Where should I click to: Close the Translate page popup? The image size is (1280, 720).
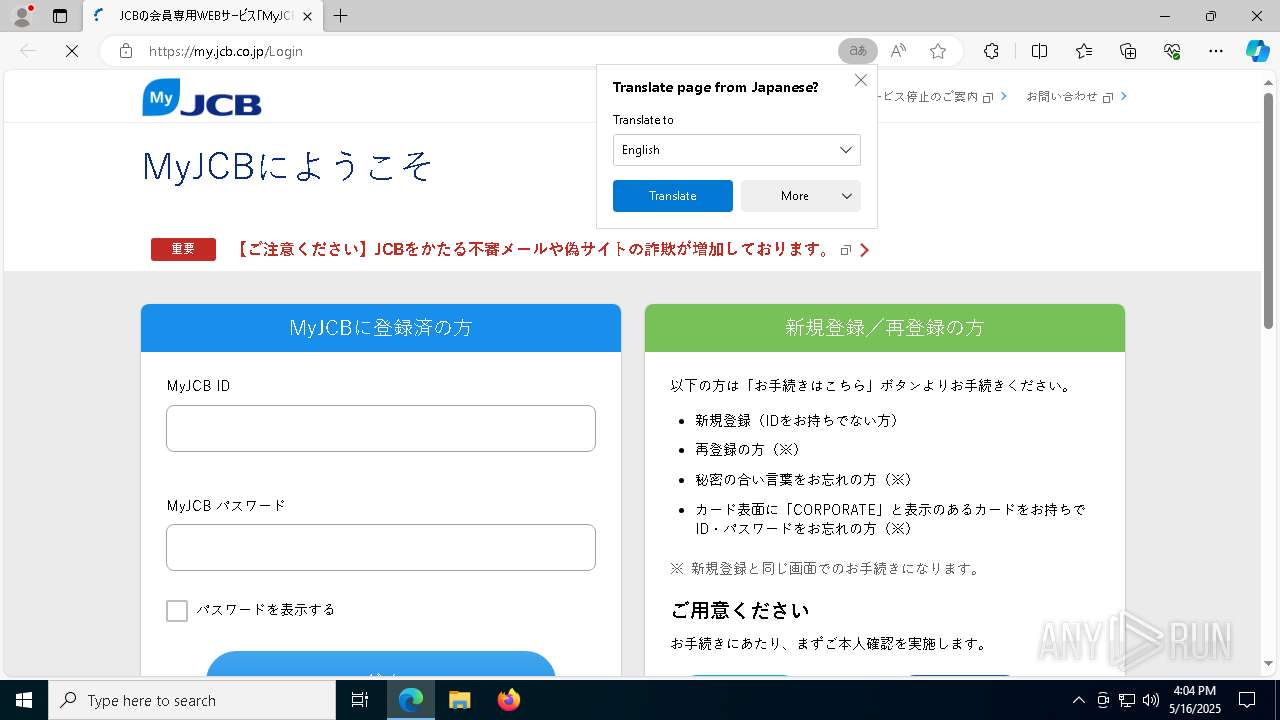[861, 80]
